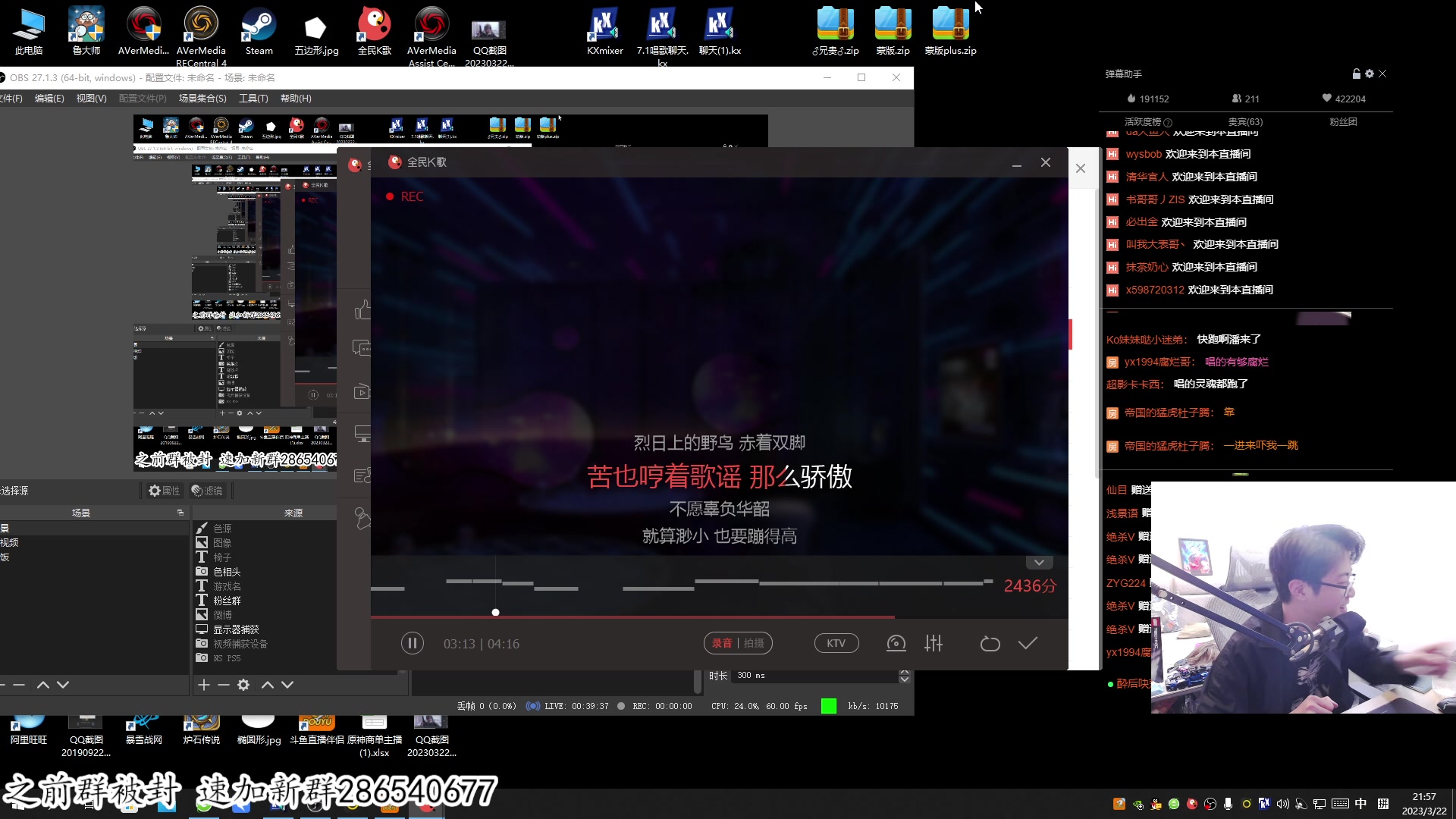Click the monitor icon in K歌 sidebar
This screenshot has width=1456, height=819.
point(362,434)
